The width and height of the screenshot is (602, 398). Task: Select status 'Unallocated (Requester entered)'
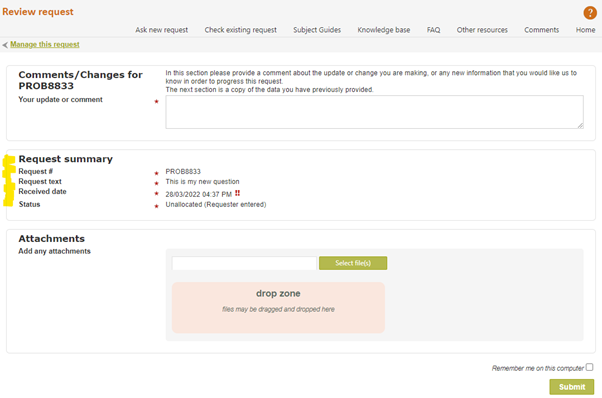point(216,205)
